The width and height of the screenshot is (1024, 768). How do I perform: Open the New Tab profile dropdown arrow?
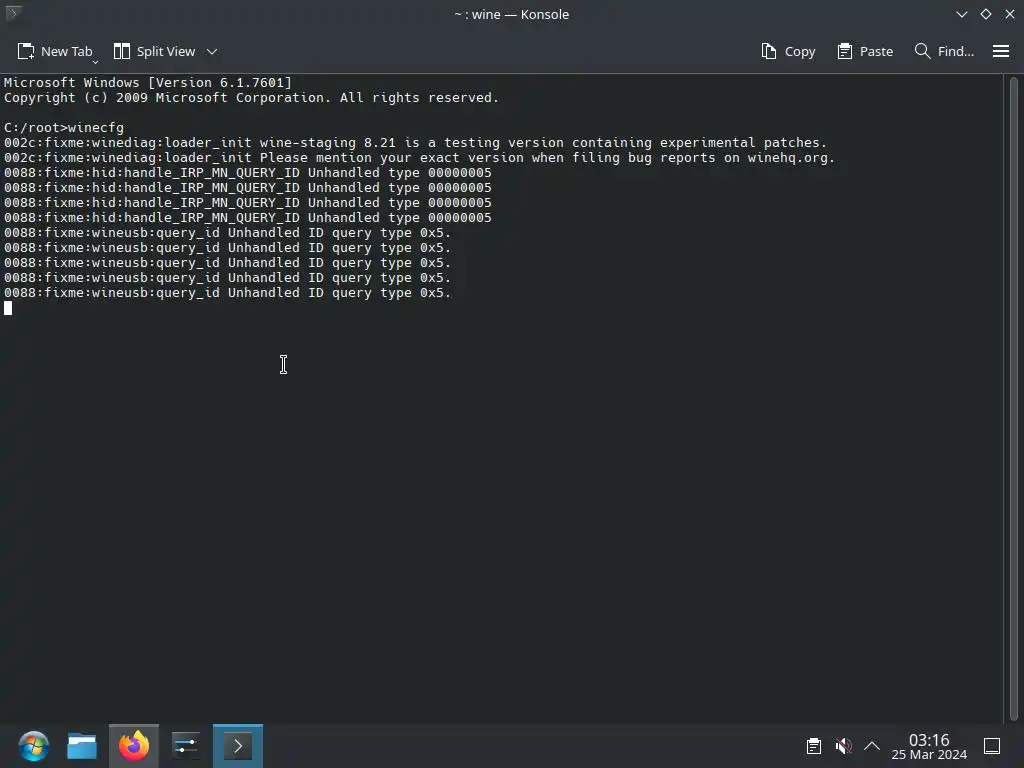[95, 61]
